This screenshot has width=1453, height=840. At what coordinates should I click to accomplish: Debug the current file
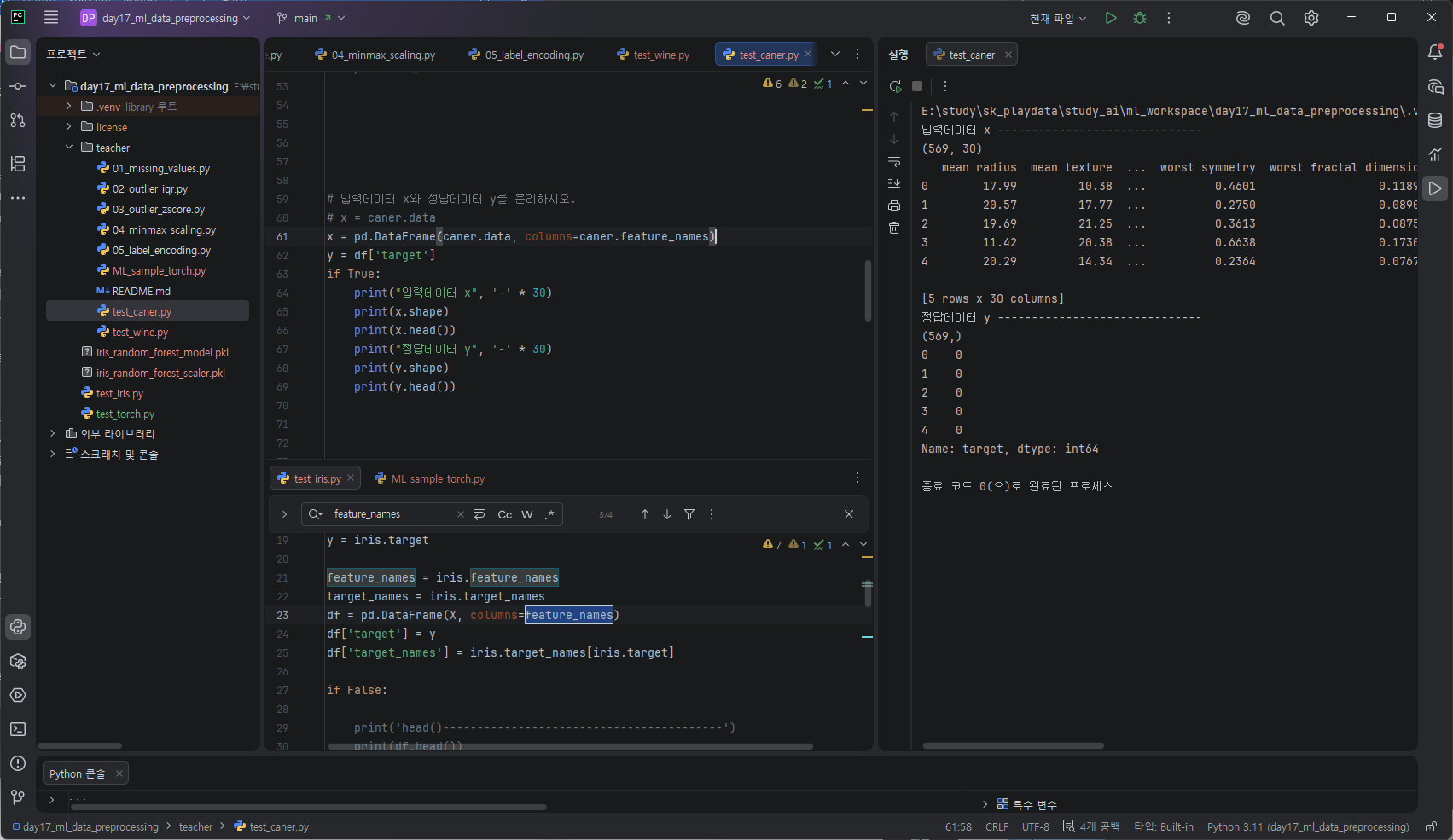coord(1140,18)
